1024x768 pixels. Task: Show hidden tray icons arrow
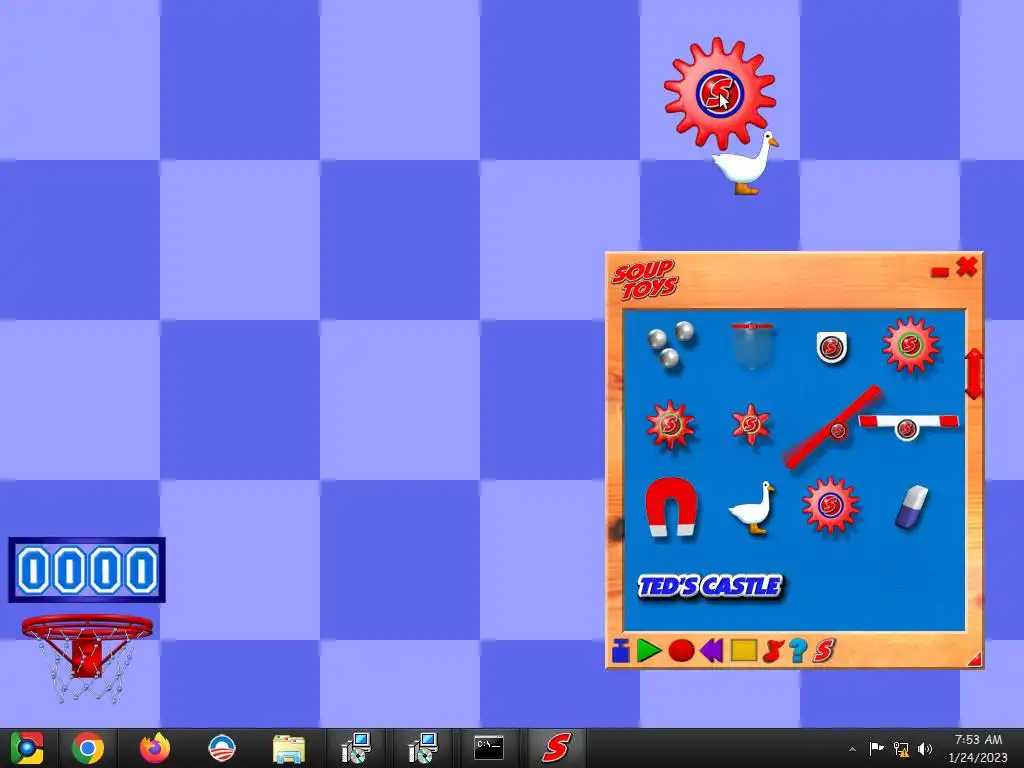coord(852,749)
